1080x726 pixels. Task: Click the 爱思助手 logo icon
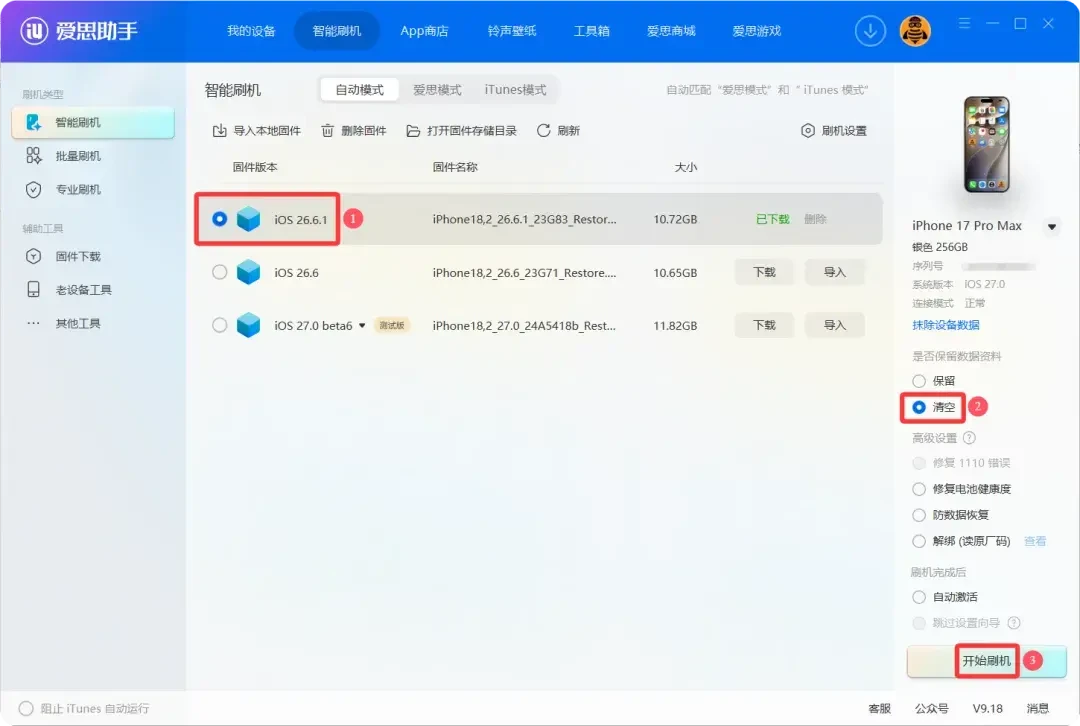pos(34,30)
